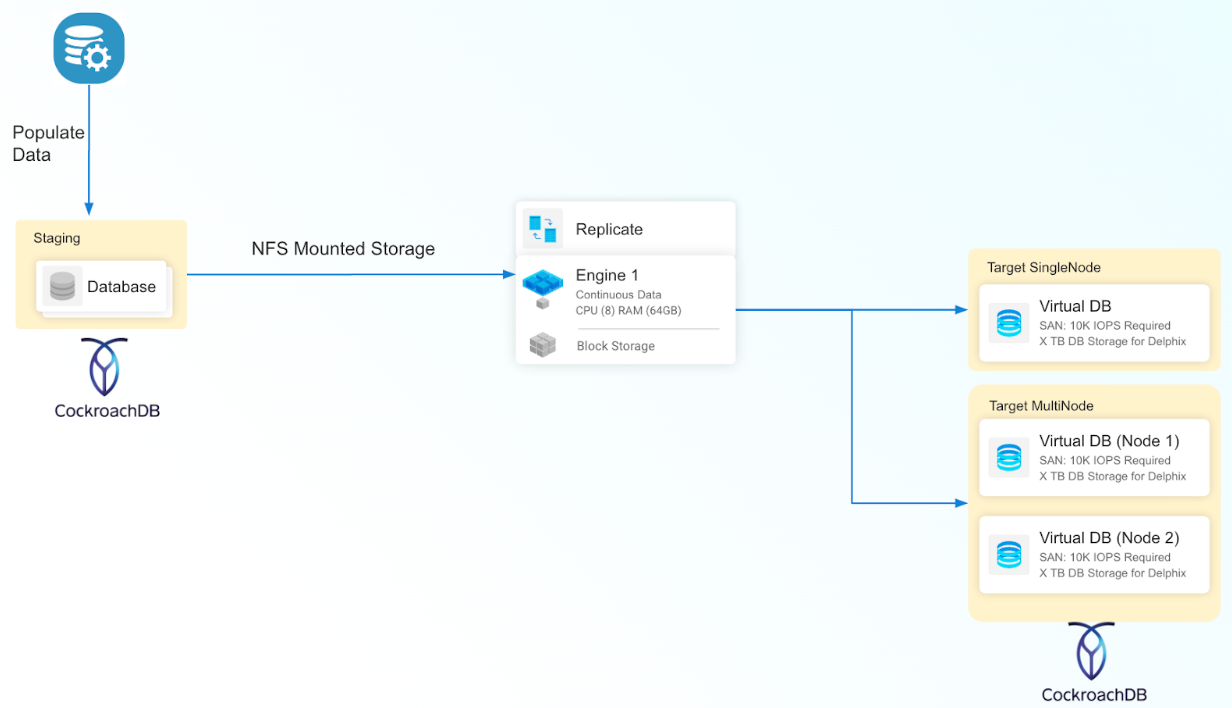The width and height of the screenshot is (1232, 708).
Task: Click the Virtual DB (Node 1) icon
Action: point(1009,457)
